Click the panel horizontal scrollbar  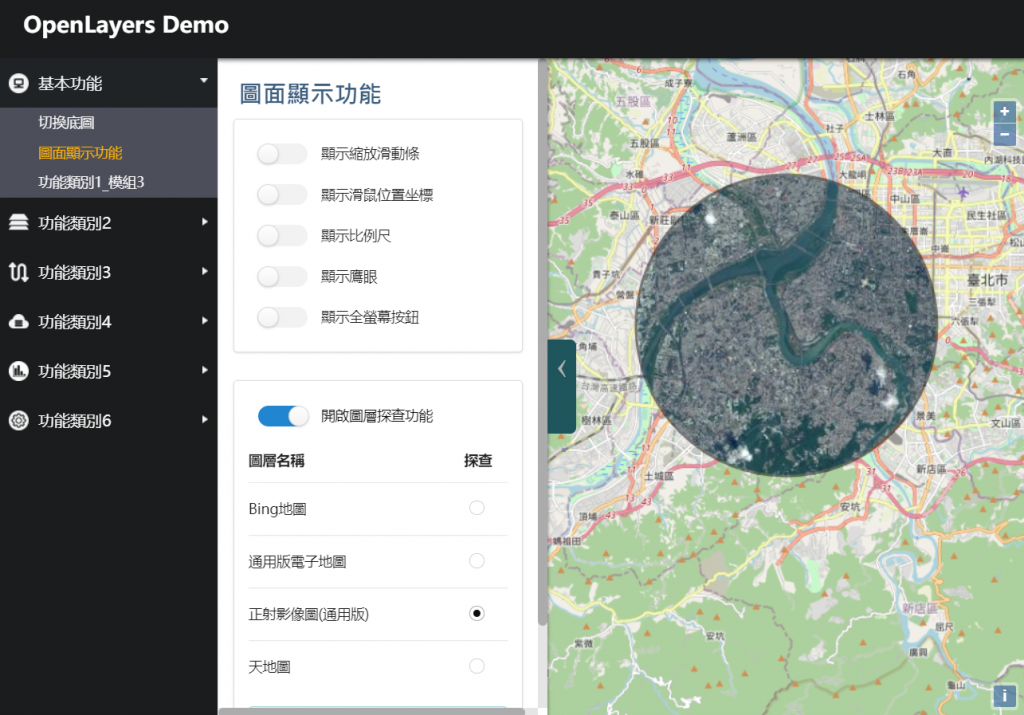pyautogui.click(x=372, y=711)
